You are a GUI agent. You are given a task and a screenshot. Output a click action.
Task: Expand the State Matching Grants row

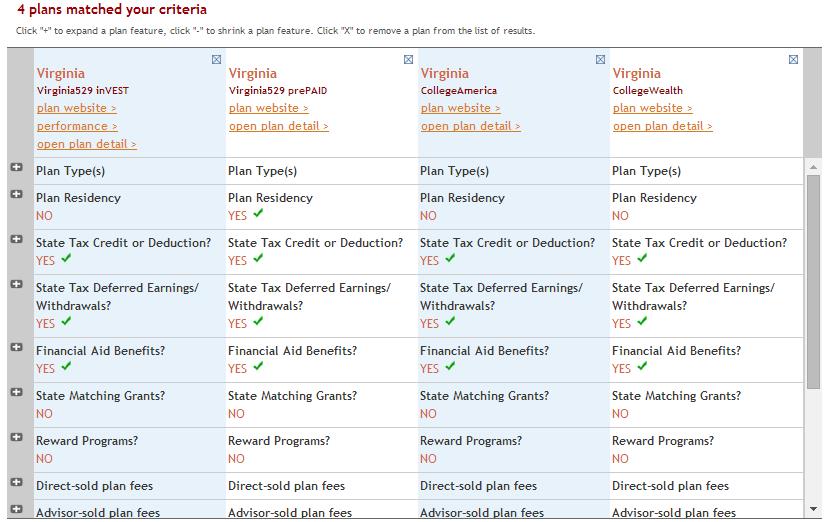16,392
